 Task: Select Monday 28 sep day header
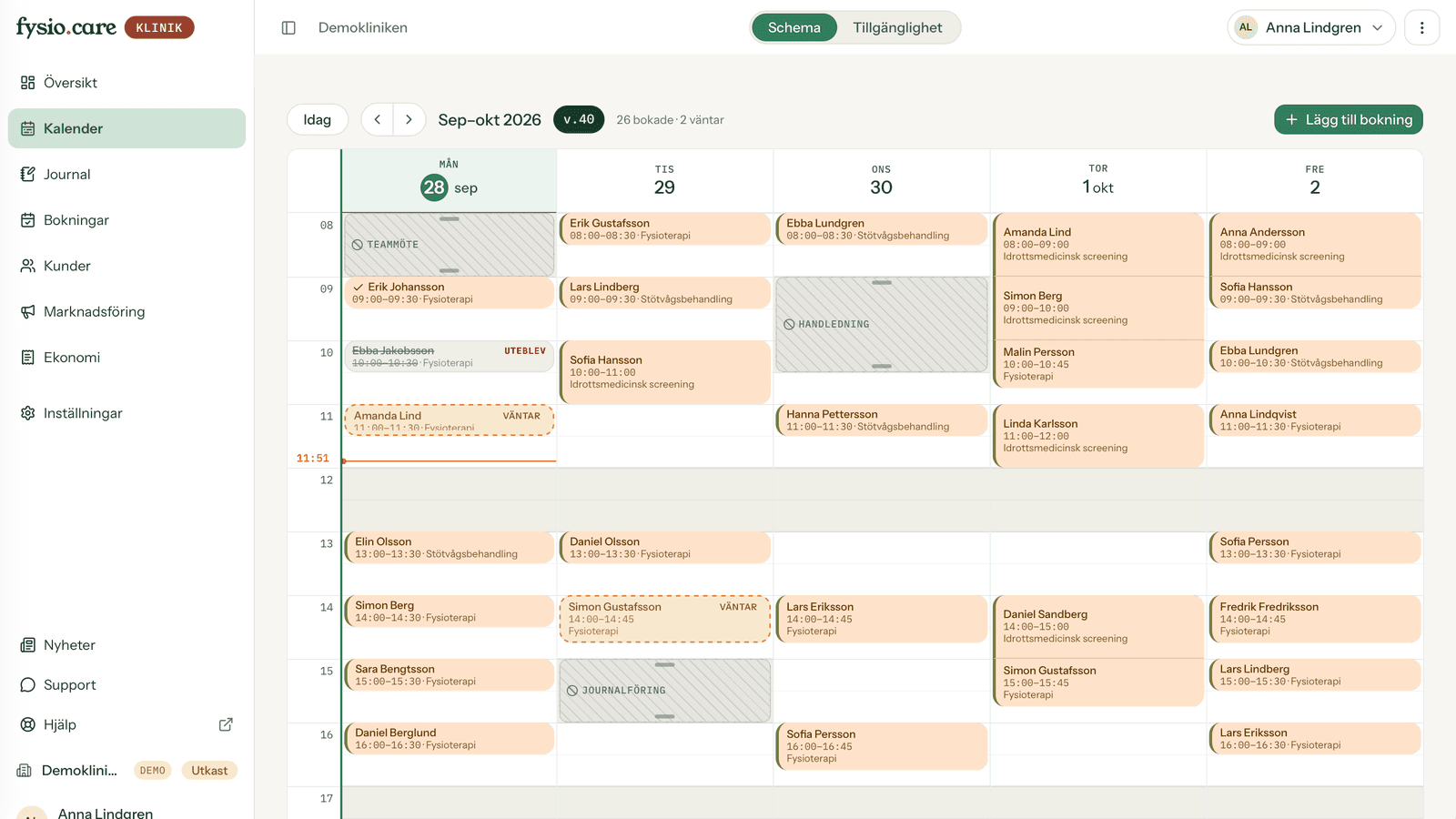[x=450, y=181]
